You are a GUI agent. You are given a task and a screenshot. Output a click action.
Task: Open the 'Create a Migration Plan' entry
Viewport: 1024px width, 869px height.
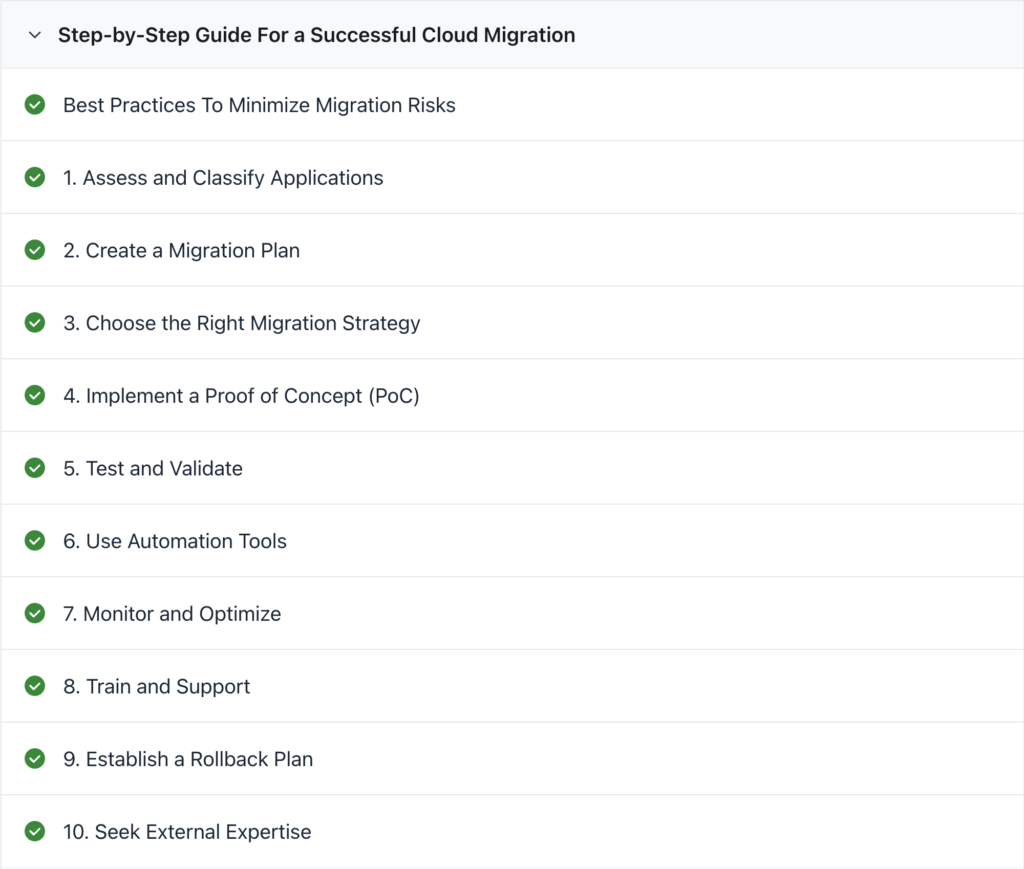pyautogui.click(x=180, y=250)
